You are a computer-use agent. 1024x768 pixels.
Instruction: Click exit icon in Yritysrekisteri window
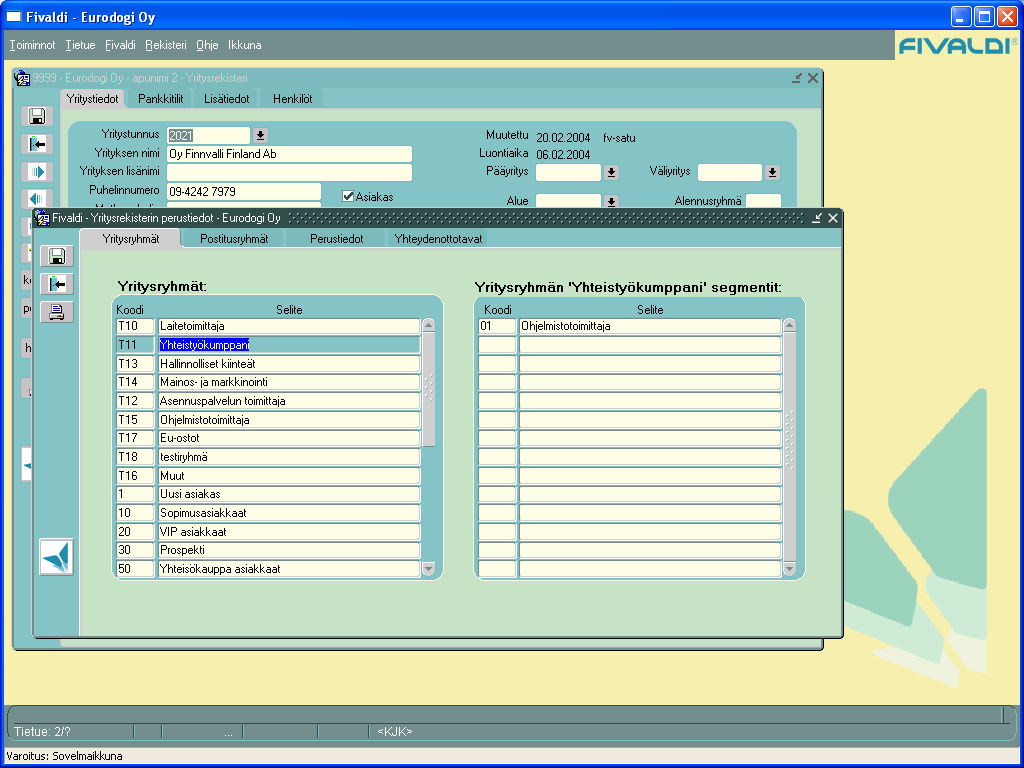[x=37, y=144]
